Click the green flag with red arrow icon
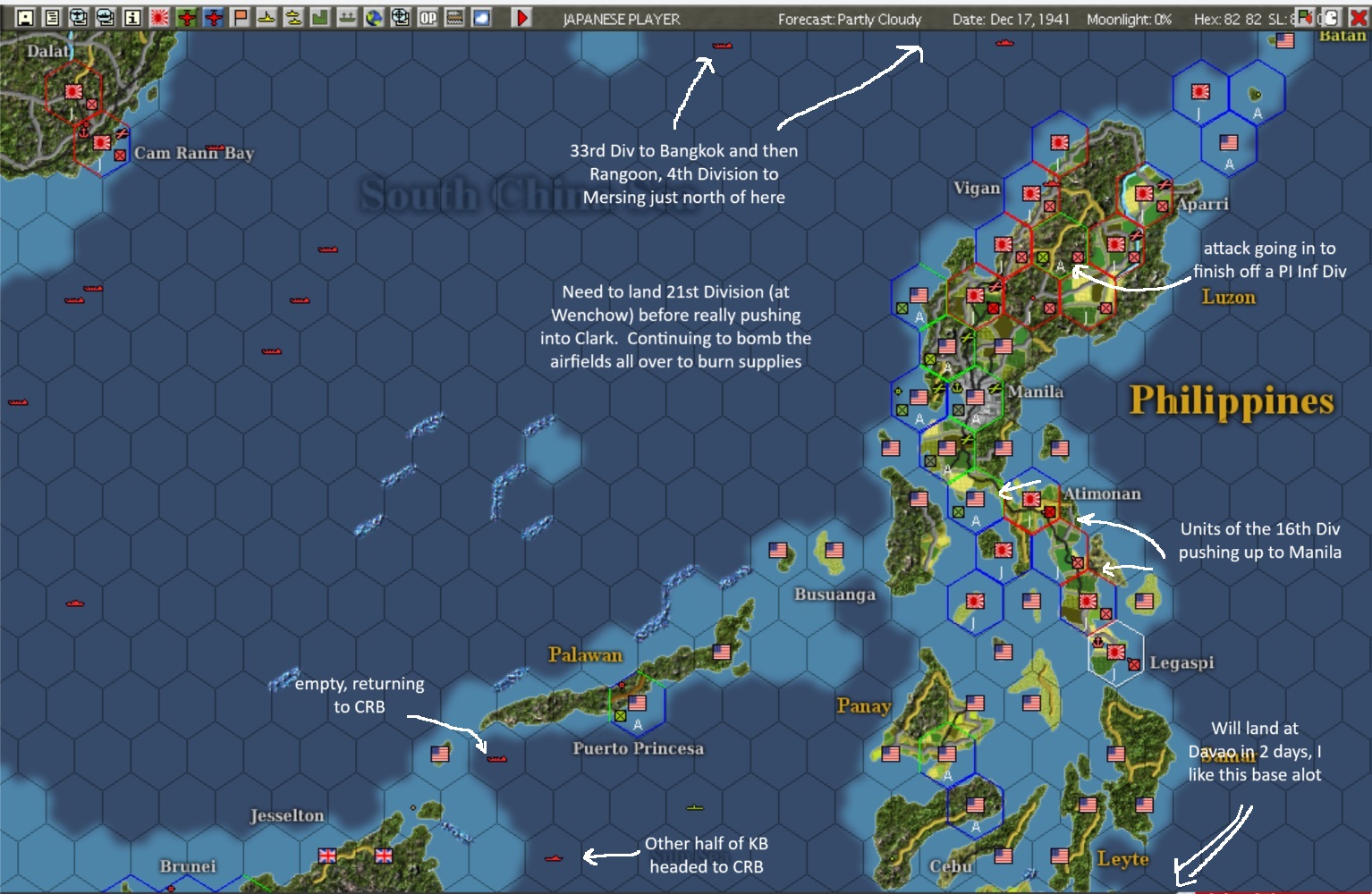 (1304, 17)
